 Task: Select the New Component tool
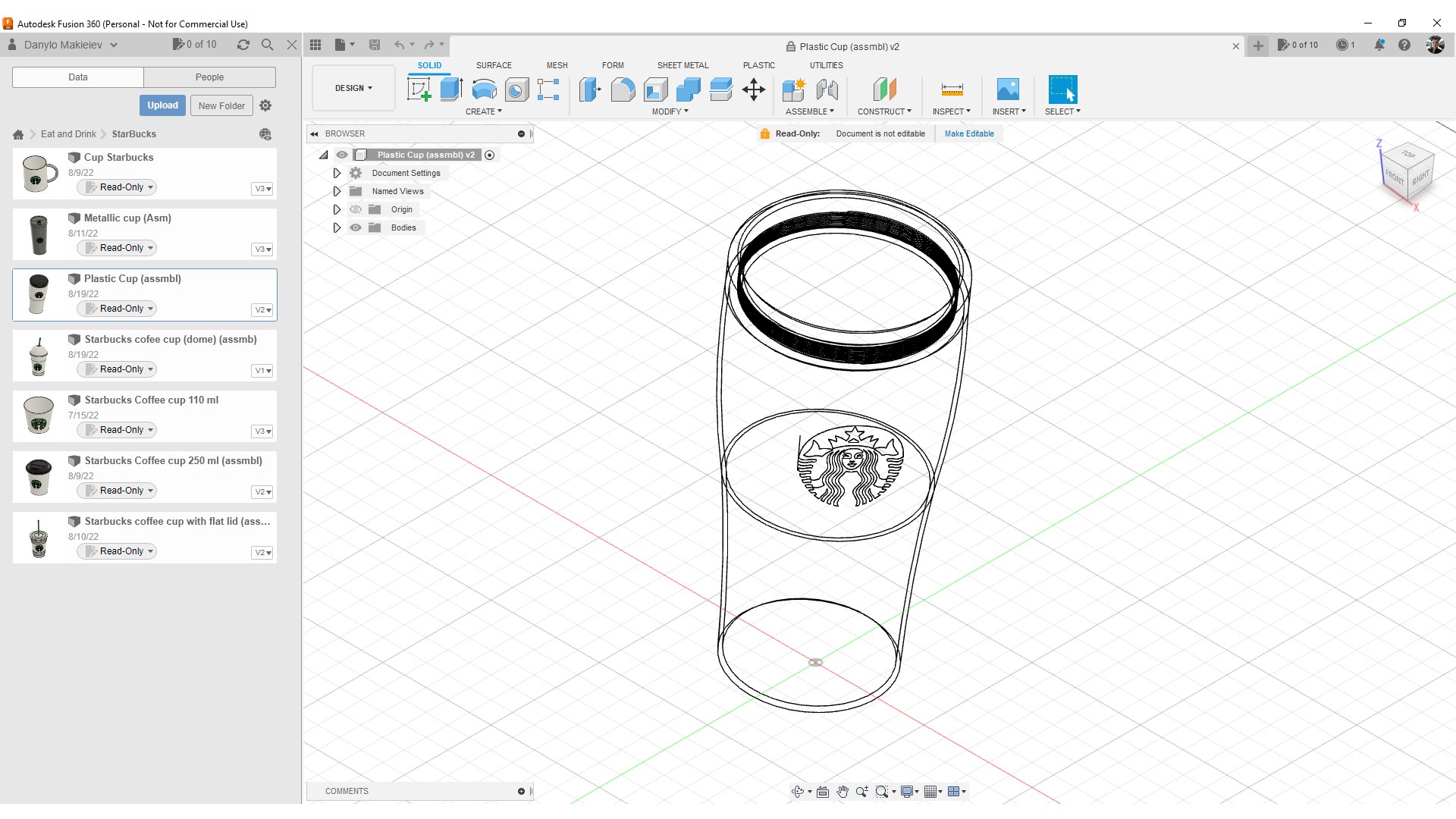tap(793, 89)
